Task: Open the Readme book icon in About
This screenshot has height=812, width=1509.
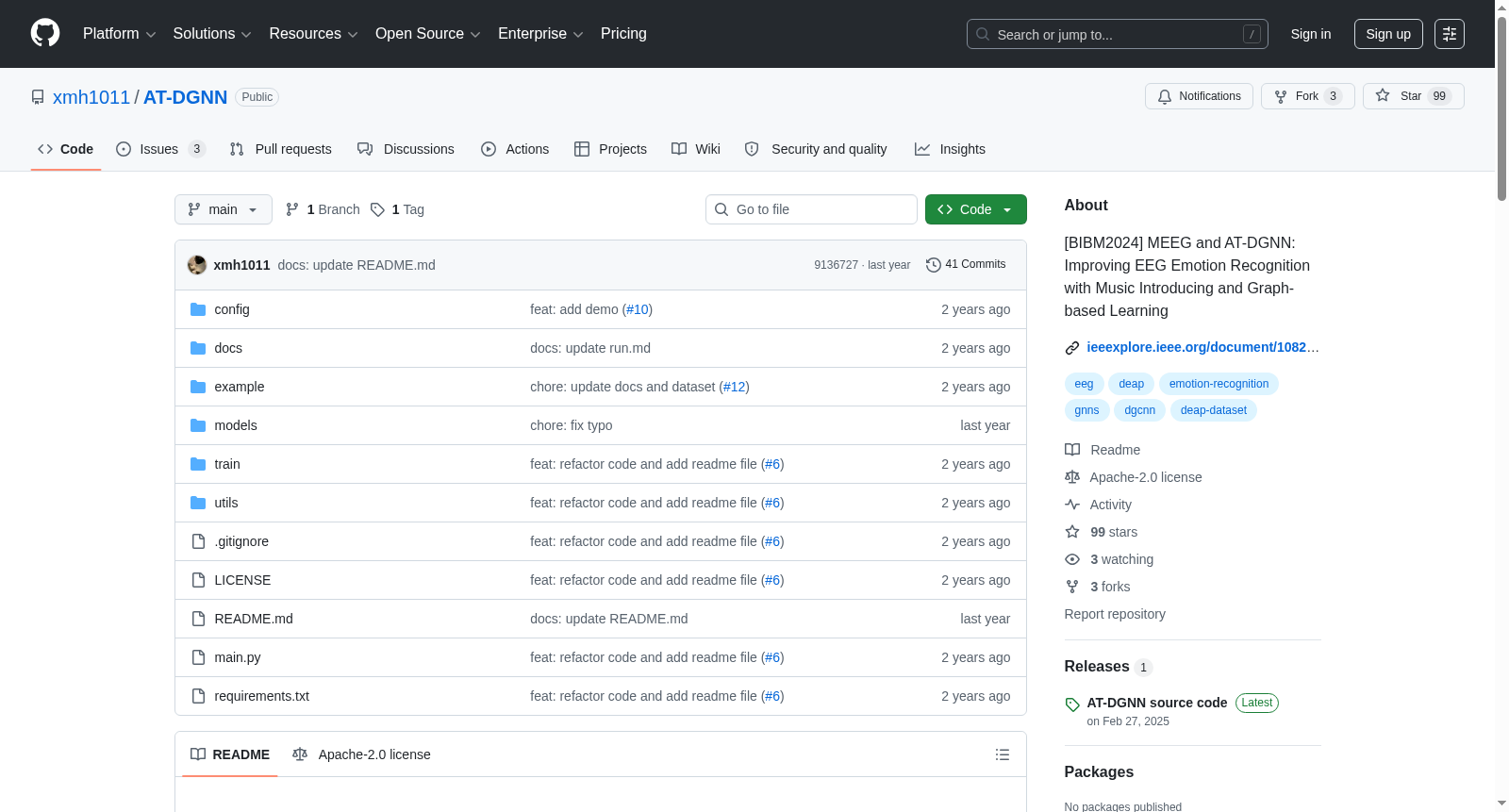Action: coord(1072,450)
